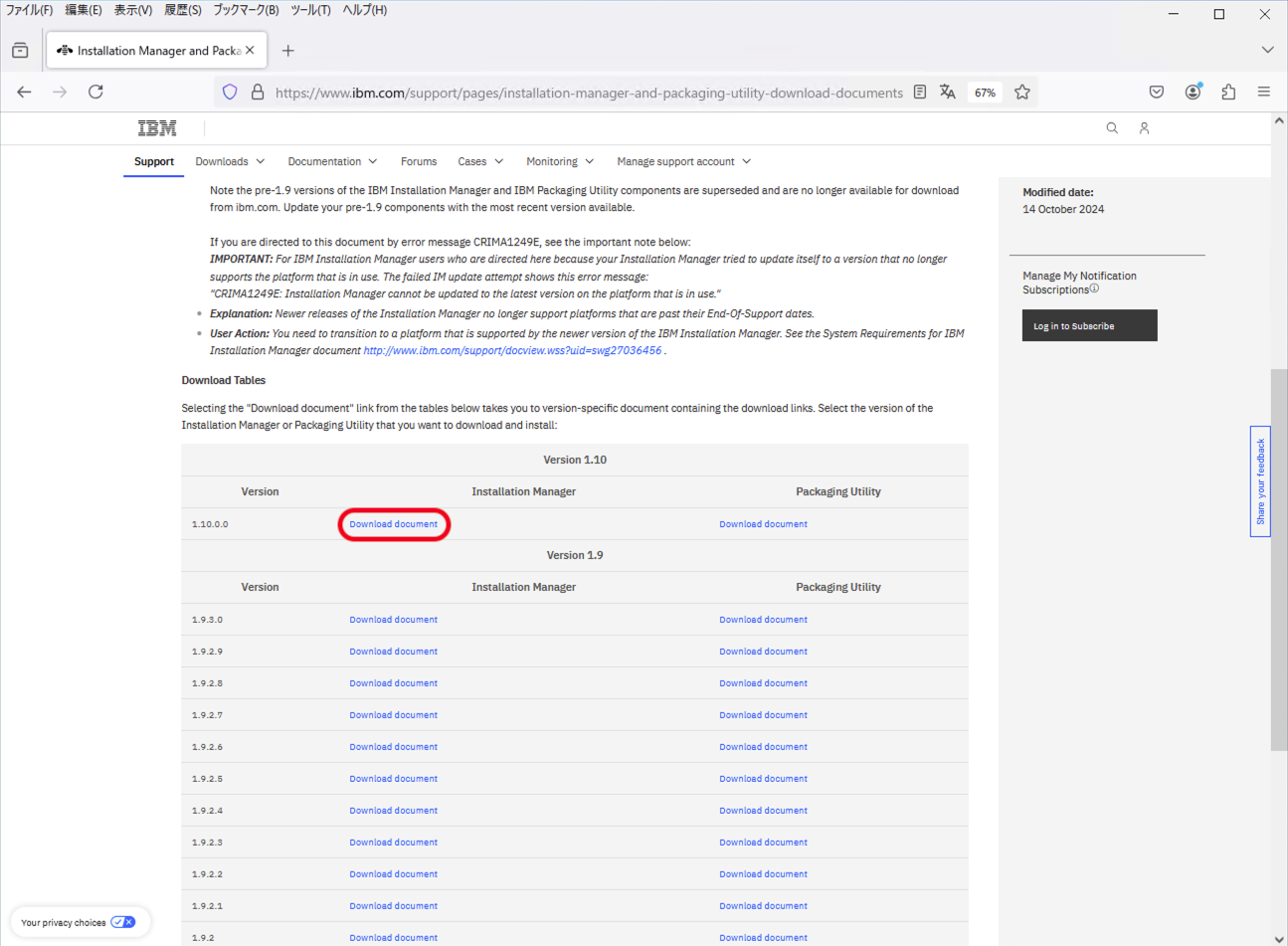
Task: Open the ブックマーク(B) menu
Action: [246, 10]
